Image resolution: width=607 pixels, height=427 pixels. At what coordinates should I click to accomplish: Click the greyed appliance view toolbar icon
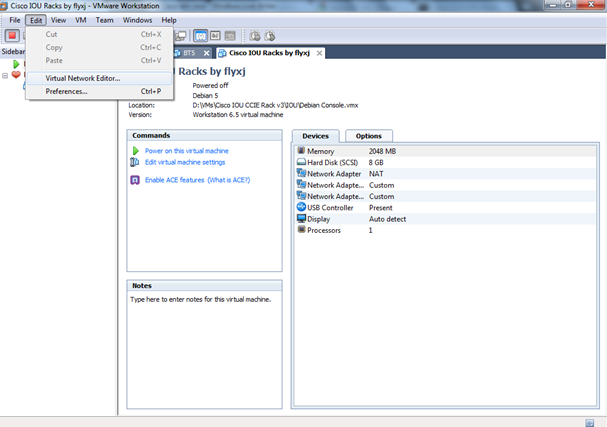[230, 36]
